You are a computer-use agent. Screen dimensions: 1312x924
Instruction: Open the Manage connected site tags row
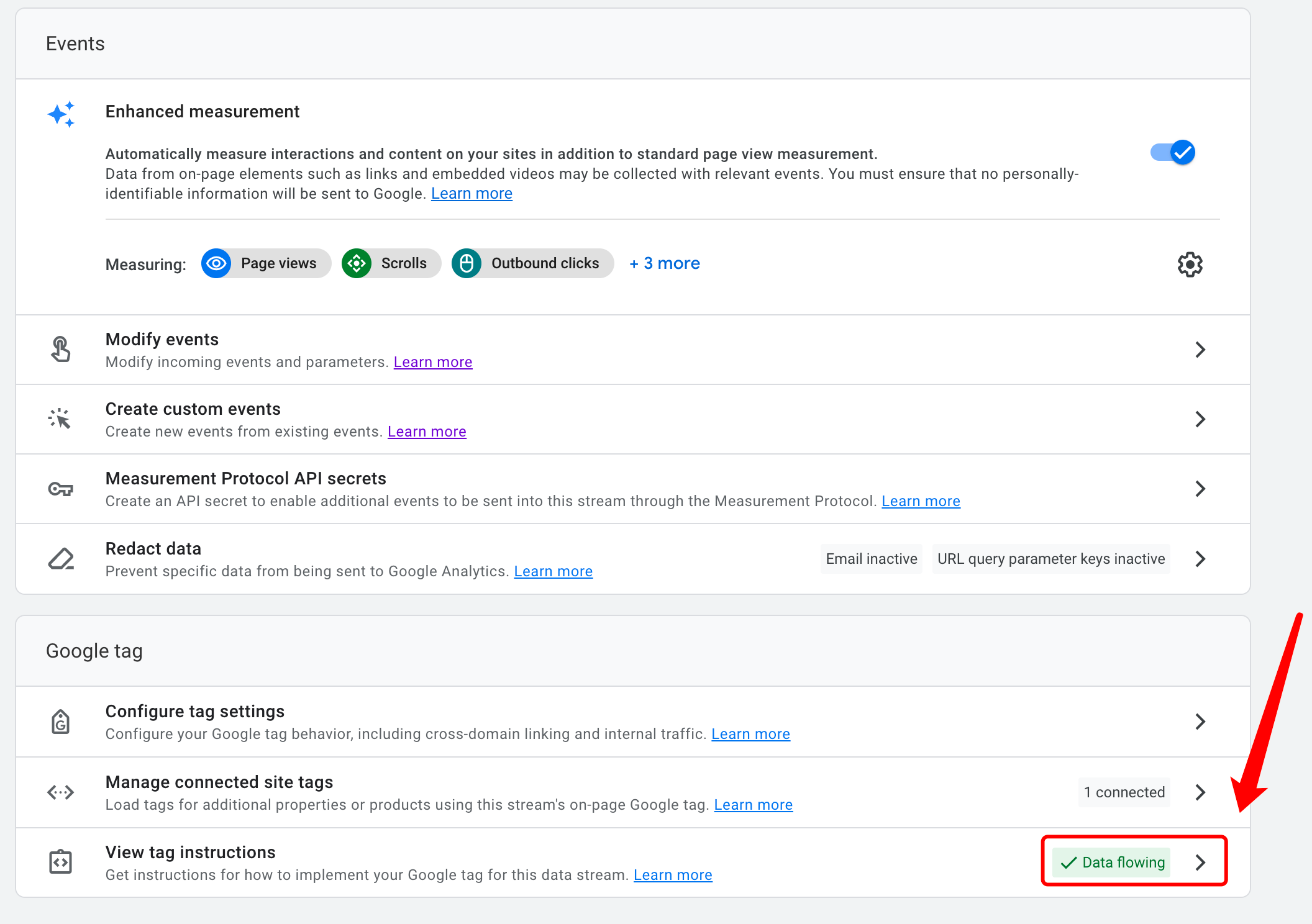632,792
